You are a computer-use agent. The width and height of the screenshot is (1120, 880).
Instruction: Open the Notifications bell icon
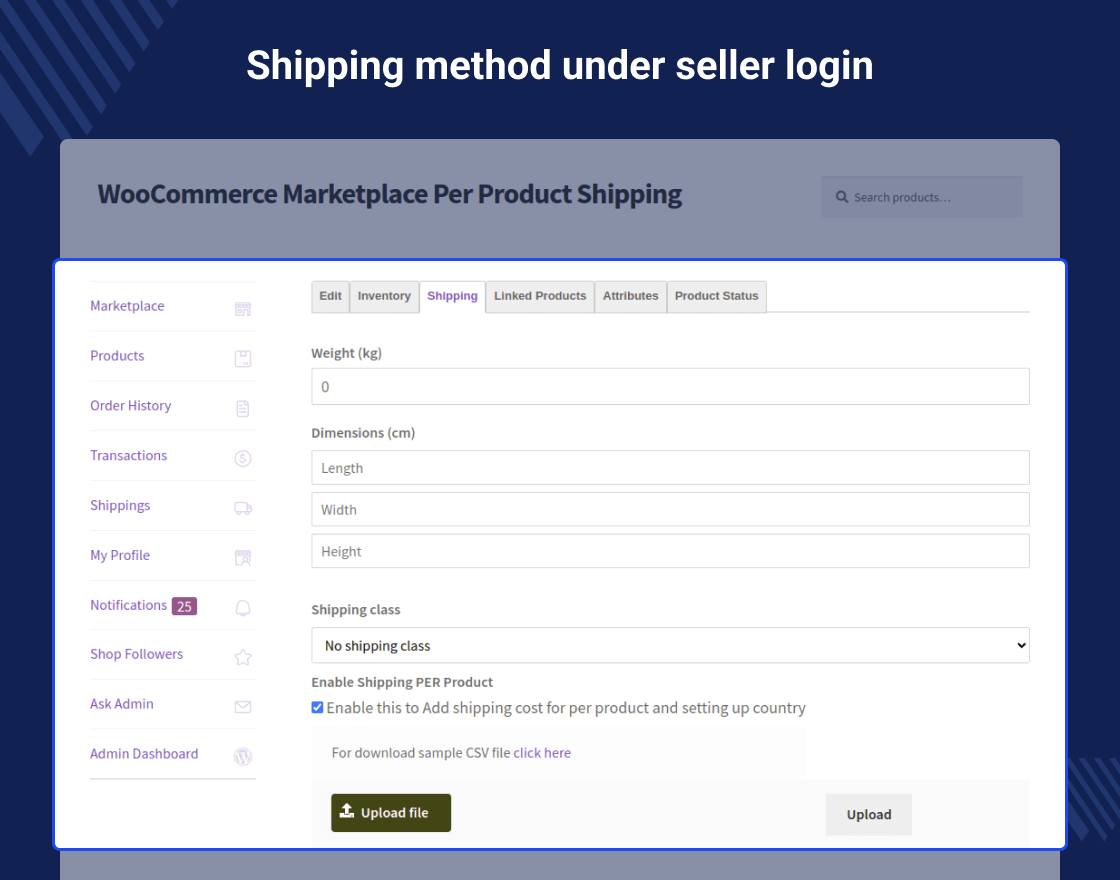(x=242, y=607)
